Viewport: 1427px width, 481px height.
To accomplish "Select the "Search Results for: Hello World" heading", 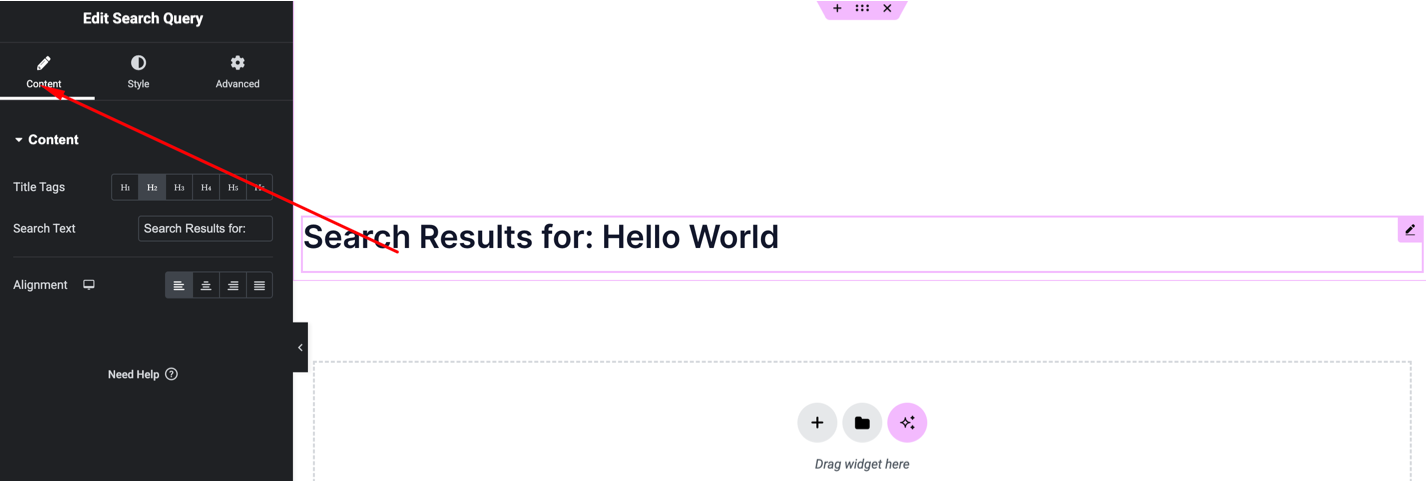I will pos(540,237).
